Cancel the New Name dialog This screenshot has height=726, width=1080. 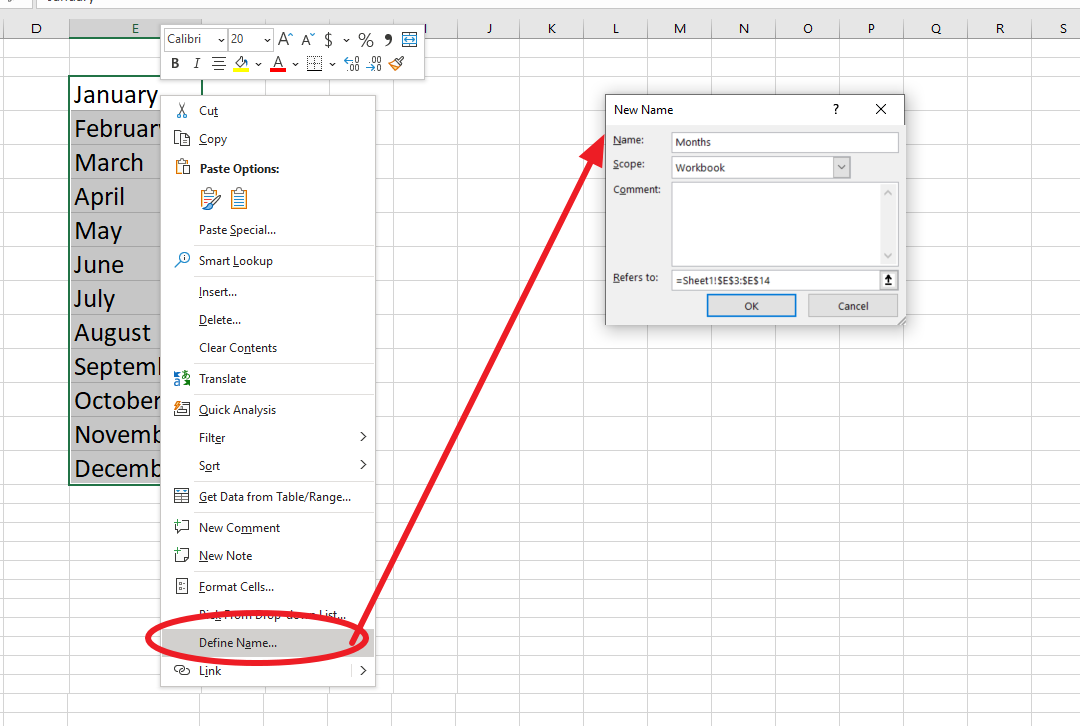pyautogui.click(x=853, y=306)
